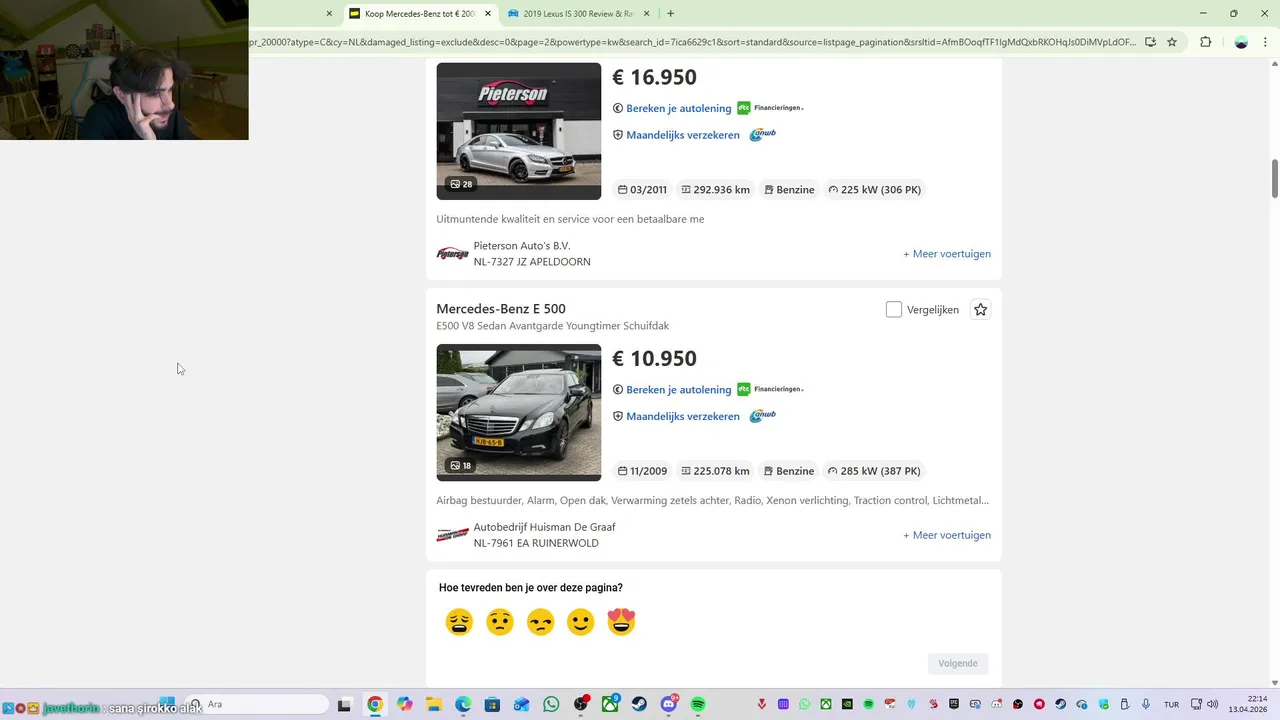The height and width of the screenshot is (720, 1280).
Task: Open a new browser tab
Action: [x=670, y=14]
